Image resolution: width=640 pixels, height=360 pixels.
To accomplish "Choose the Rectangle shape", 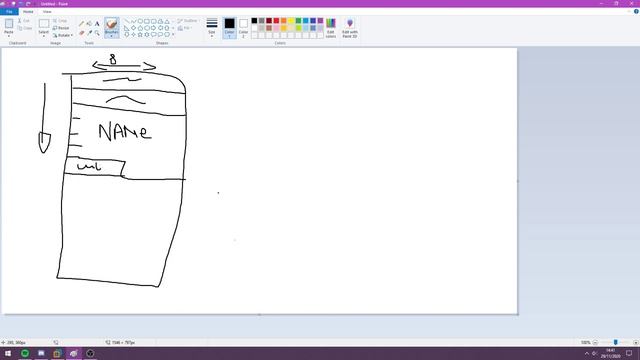I will 147,21.
